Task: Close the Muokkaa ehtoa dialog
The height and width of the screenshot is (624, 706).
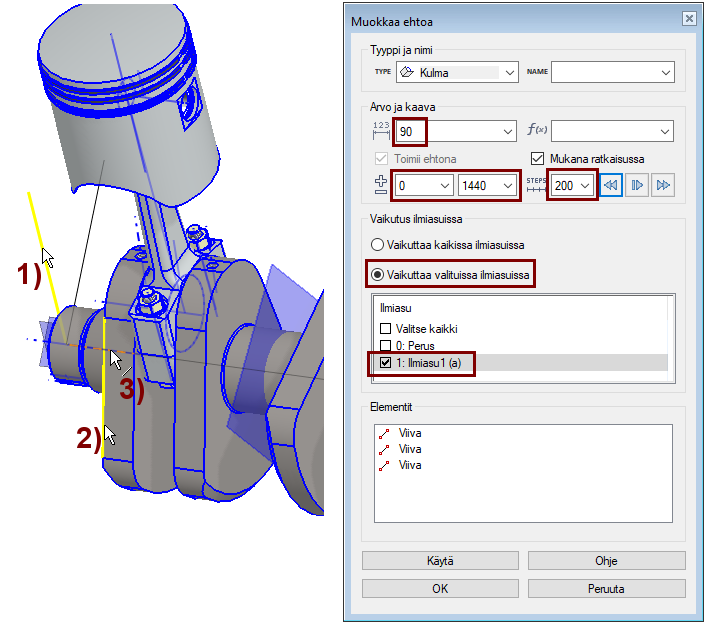Action: click(687, 19)
